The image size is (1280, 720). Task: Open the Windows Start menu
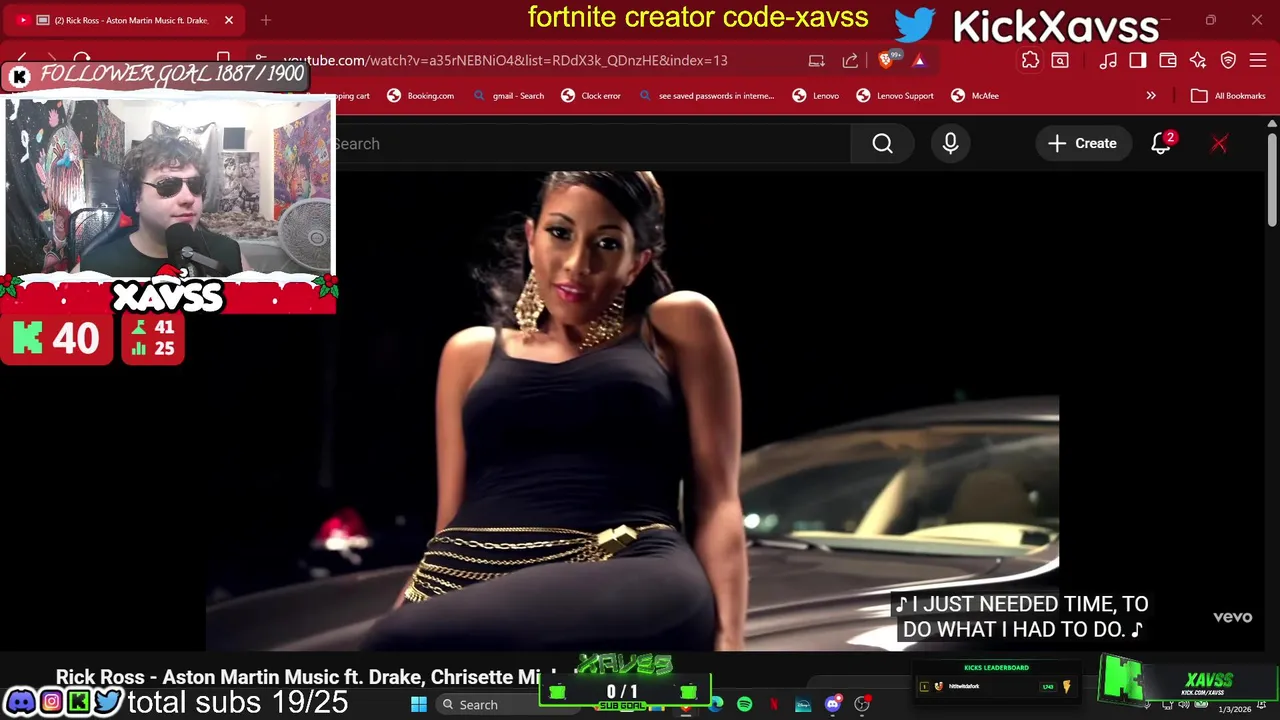pos(419,705)
